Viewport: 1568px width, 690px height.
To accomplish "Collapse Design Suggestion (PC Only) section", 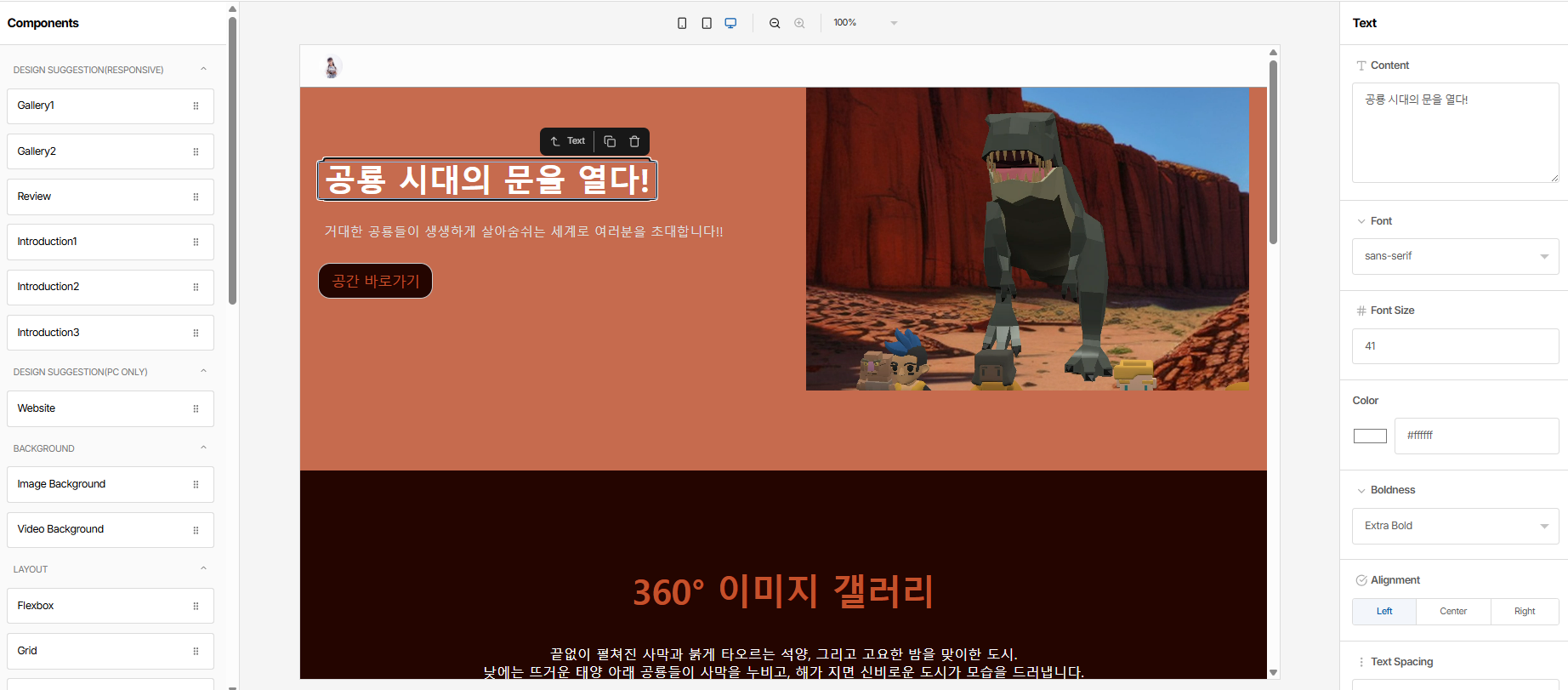I will click(x=203, y=371).
